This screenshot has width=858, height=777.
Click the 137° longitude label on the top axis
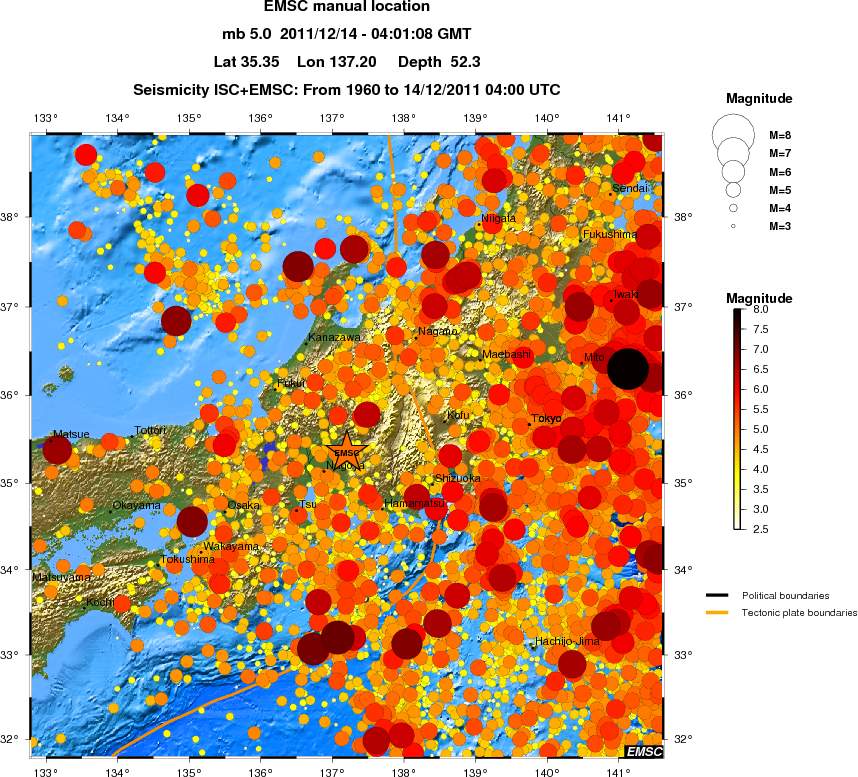pos(332,118)
